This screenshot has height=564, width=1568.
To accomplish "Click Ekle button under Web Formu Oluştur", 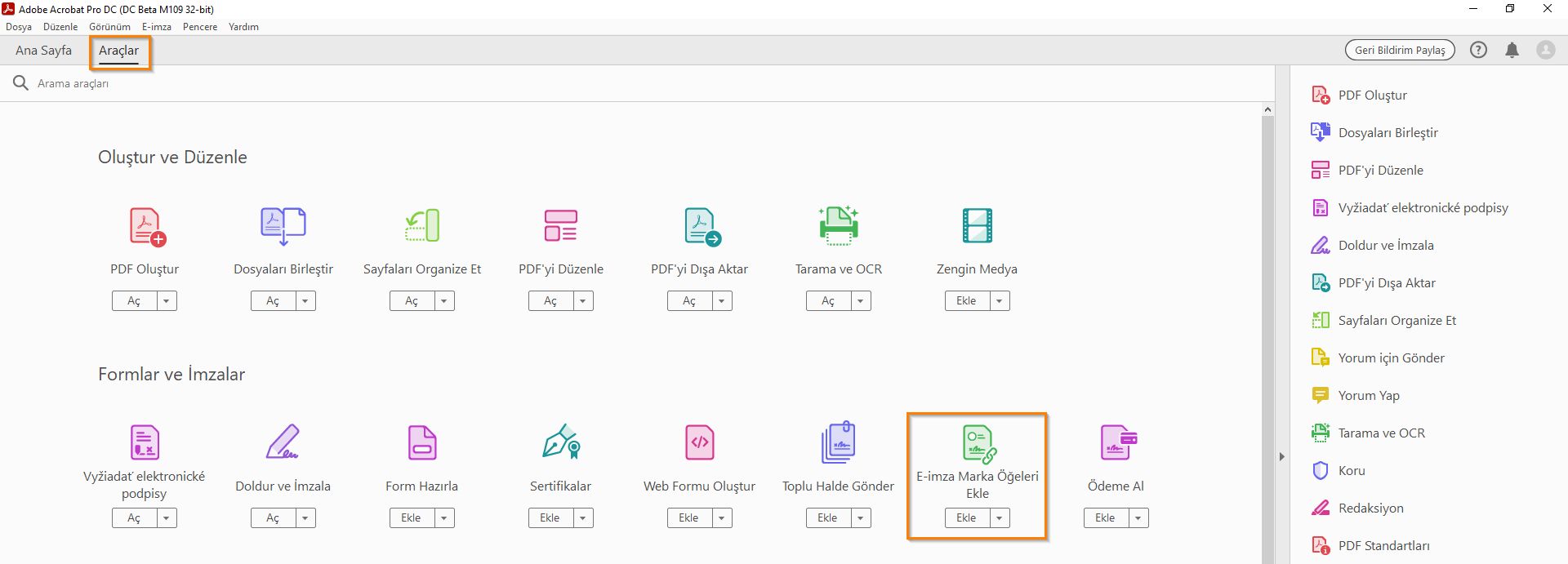I will tap(689, 518).
